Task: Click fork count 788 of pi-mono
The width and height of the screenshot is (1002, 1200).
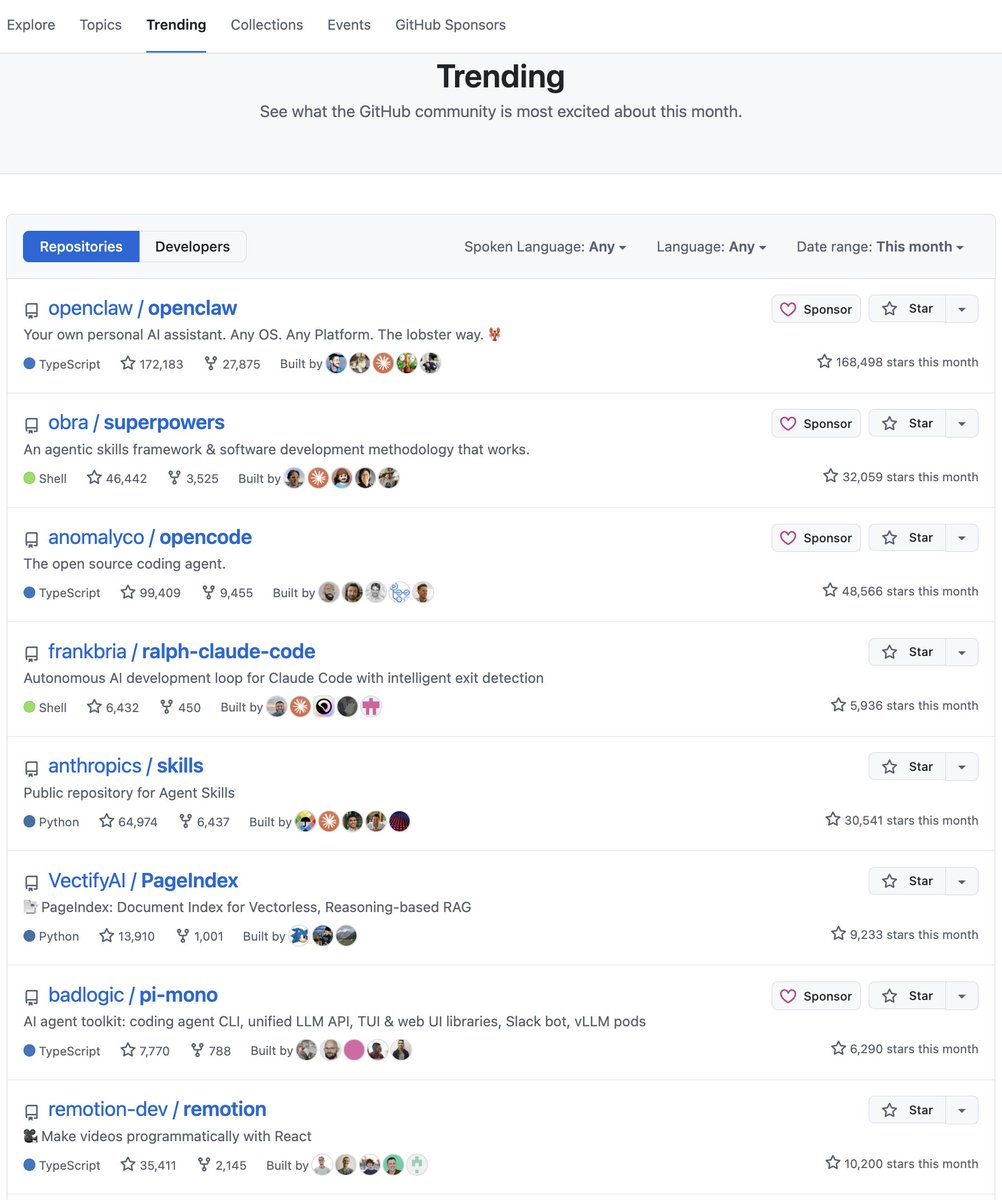Action: tap(211, 1051)
